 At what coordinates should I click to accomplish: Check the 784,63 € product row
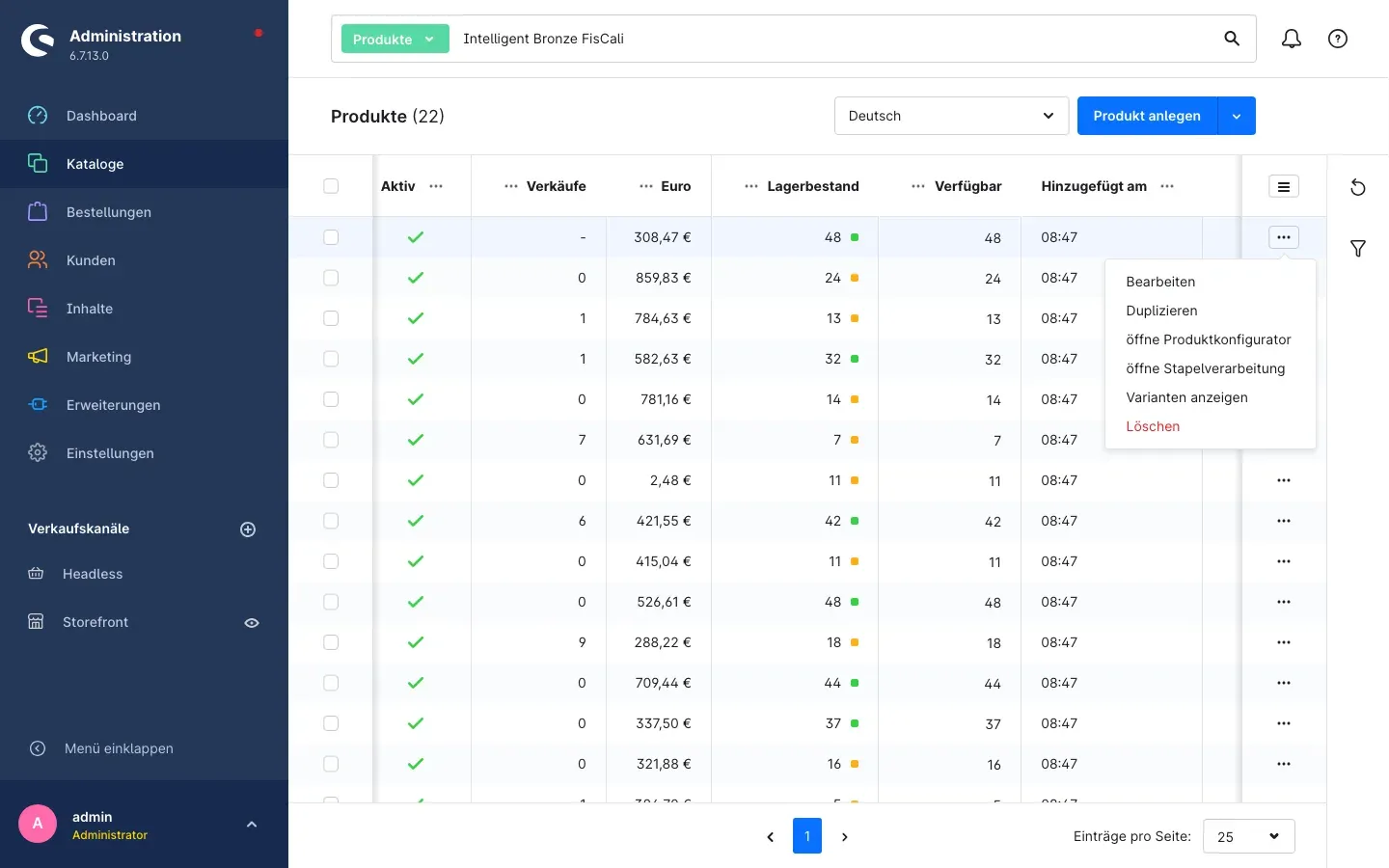click(x=331, y=318)
